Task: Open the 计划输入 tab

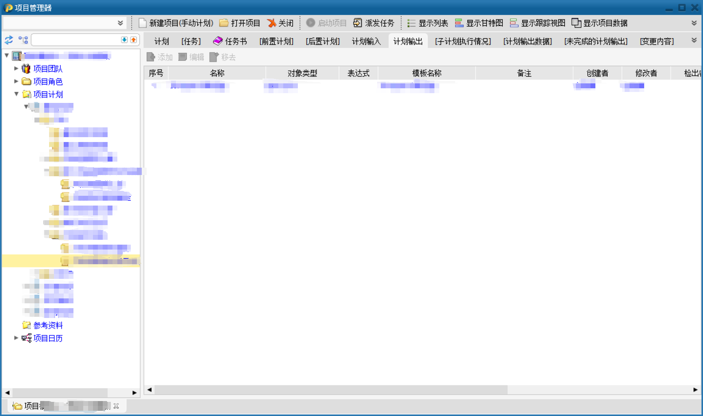Action: 366,41
